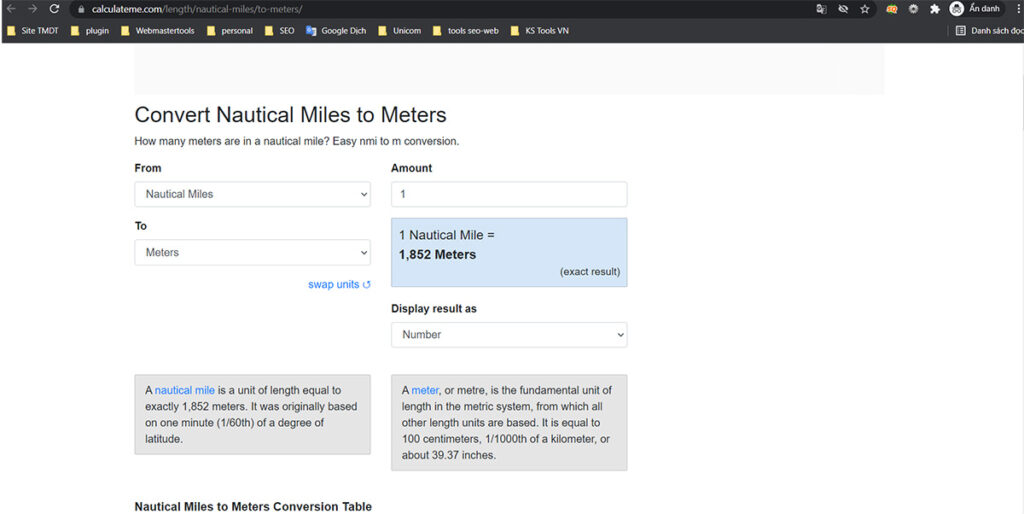Click the crossed-out eye tracking icon

click(x=843, y=9)
